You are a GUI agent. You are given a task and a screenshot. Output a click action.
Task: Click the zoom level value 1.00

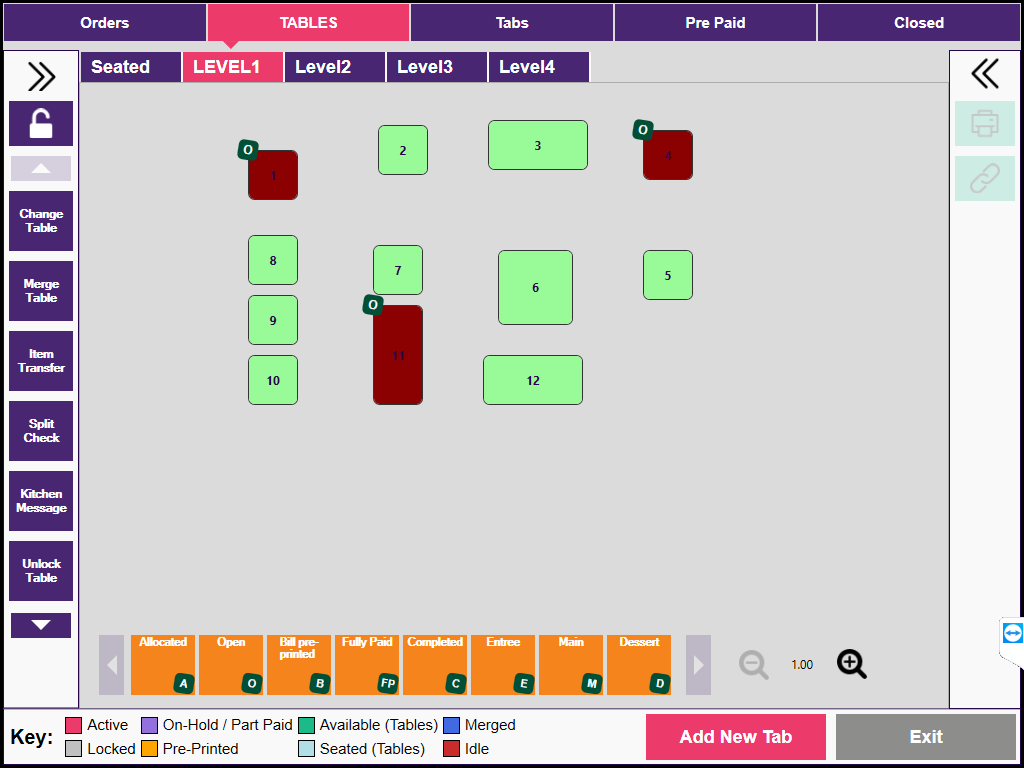click(802, 665)
